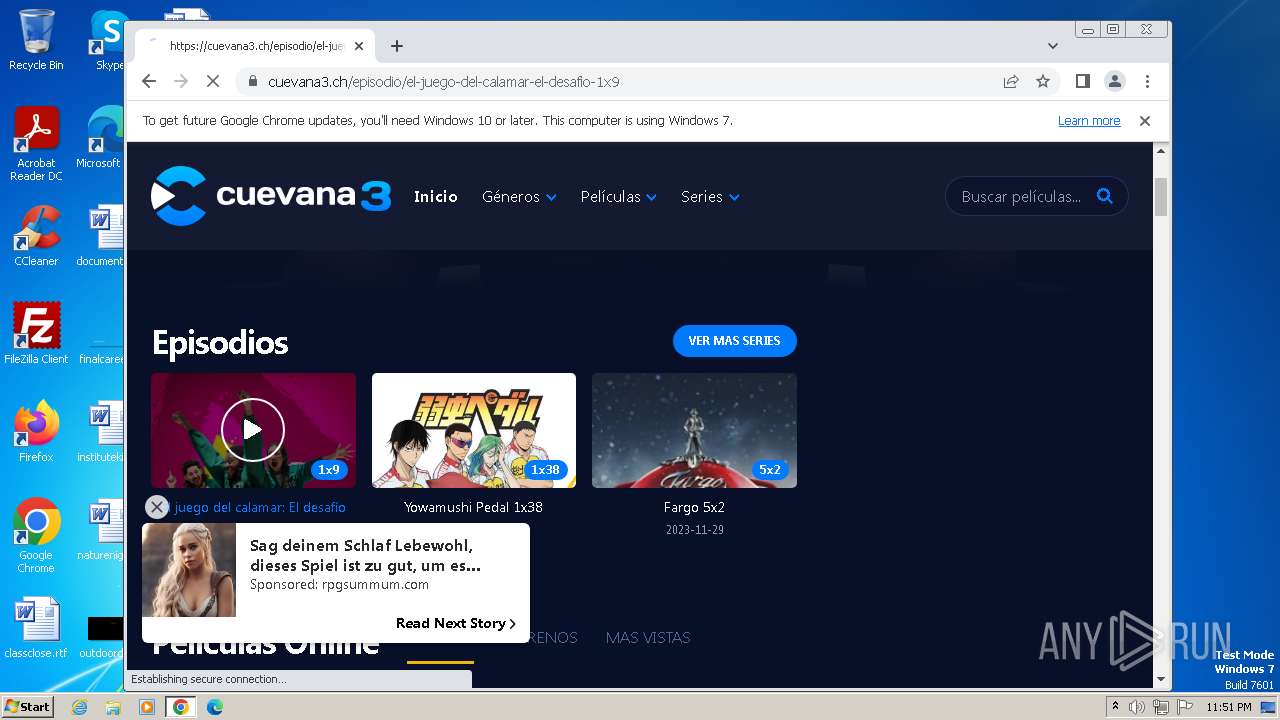Play the squid game 1x9 episode
This screenshot has width=1280, height=720.
[x=253, y=430]
